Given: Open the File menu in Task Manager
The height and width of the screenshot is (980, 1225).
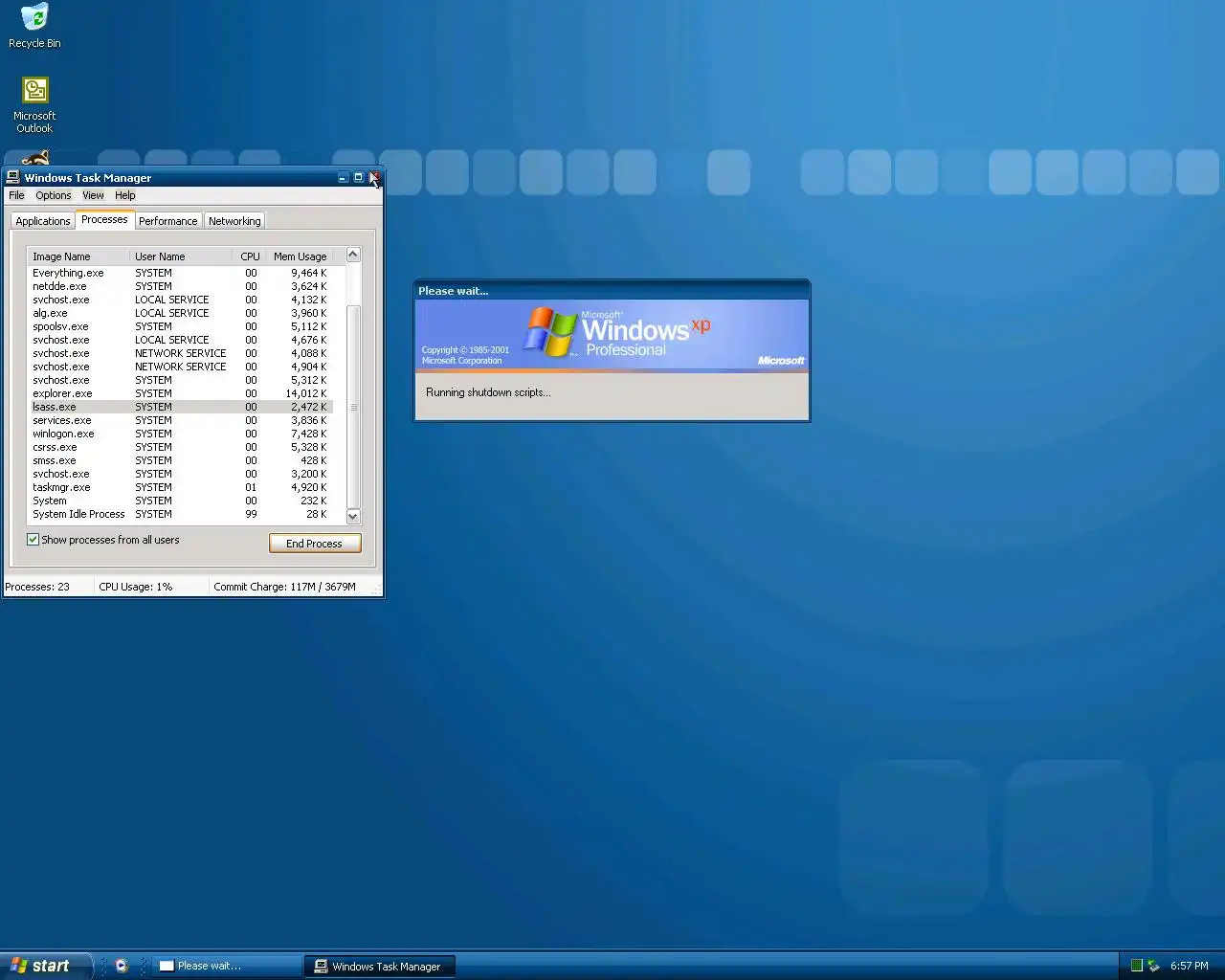Looking at the screenshot, I should tap(16, 195).
